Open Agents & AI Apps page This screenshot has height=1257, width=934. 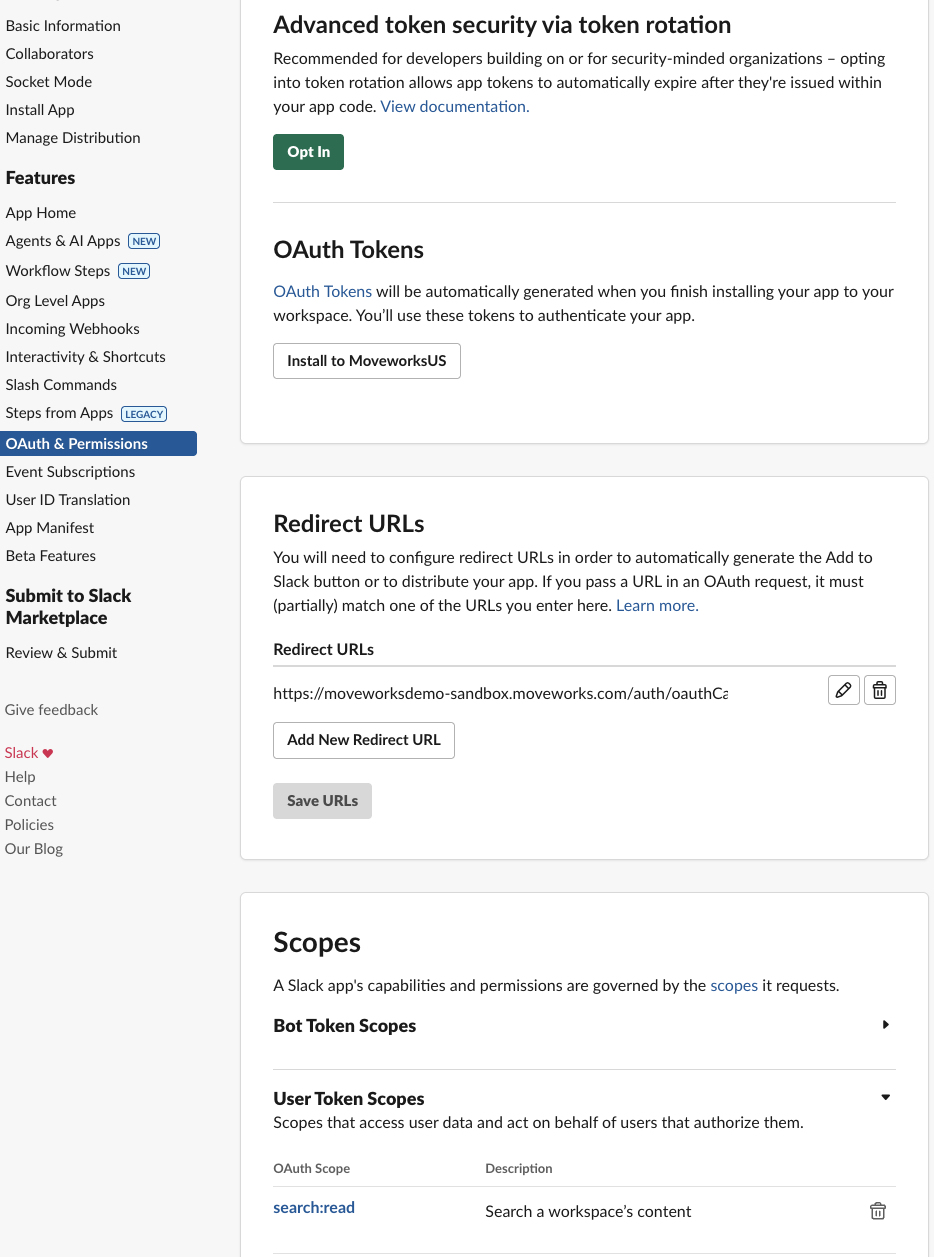point(63,241)
